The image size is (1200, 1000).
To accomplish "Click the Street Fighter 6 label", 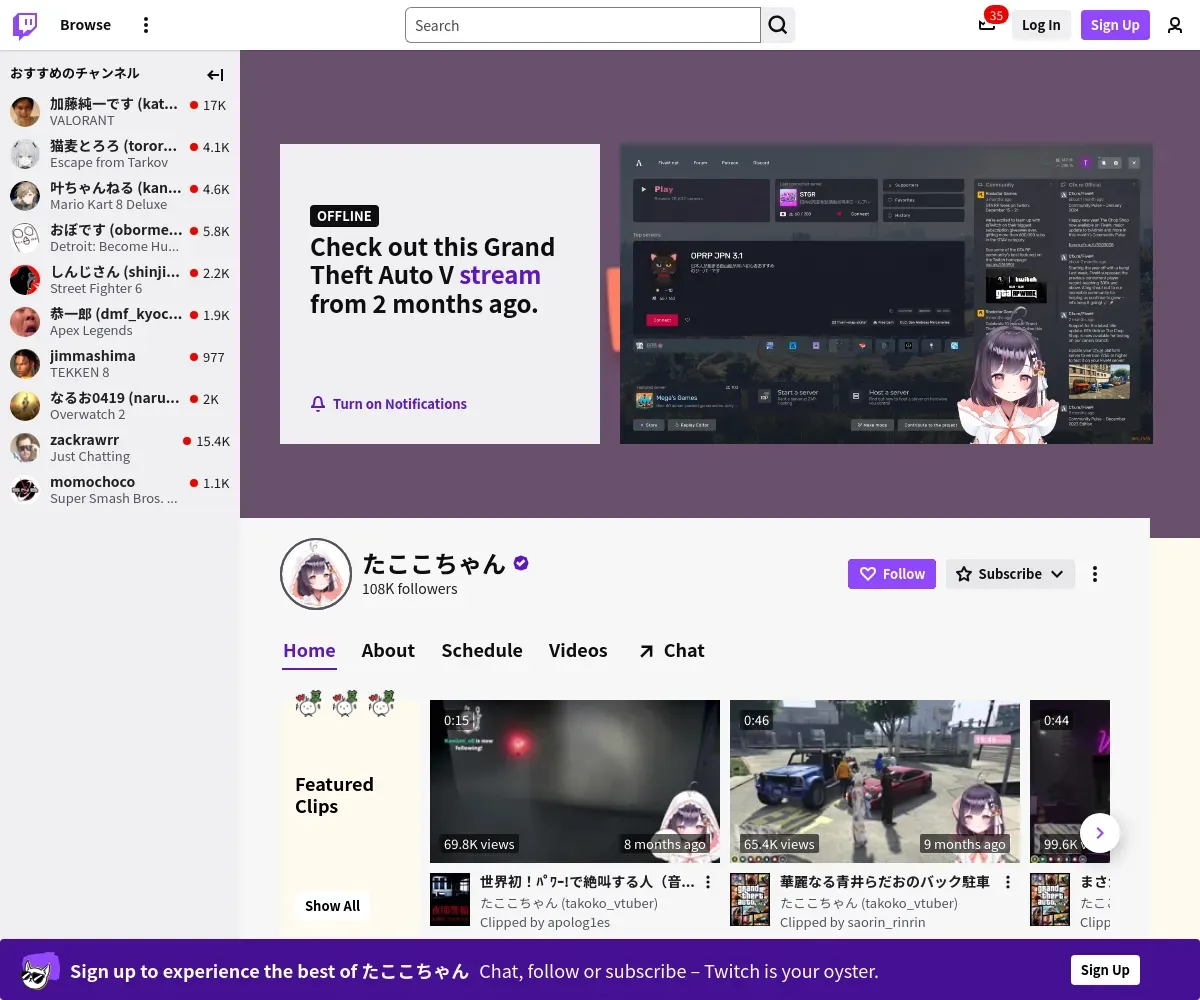I will pyautogui.click(x=96, y=288).
